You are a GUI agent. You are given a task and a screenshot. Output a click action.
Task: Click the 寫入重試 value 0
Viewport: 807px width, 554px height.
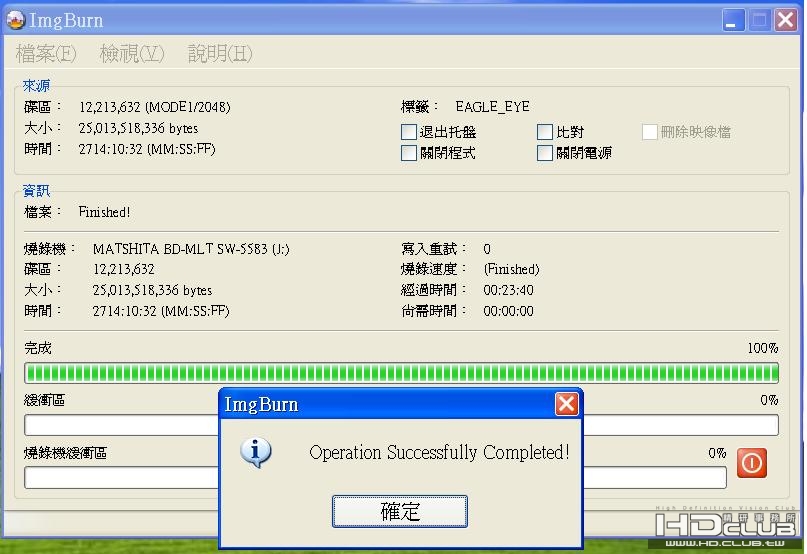click(x=487, y=249)
